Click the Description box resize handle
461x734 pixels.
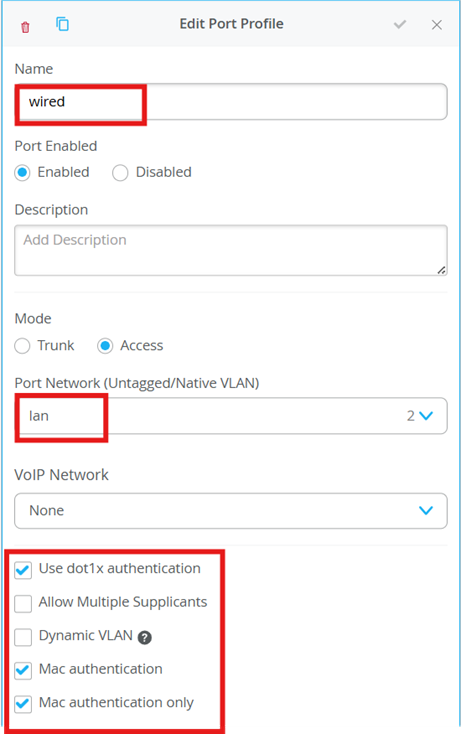[441, 270]
